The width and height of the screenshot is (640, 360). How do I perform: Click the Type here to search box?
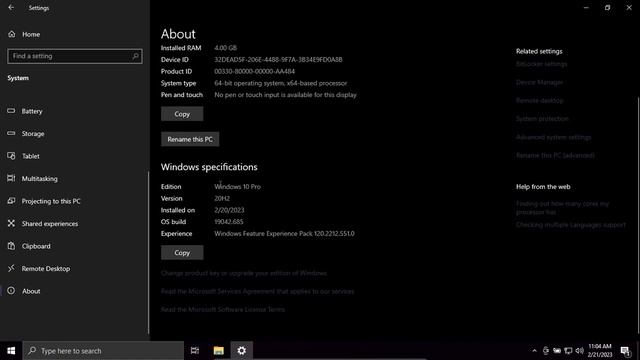[x=103, y=351]
